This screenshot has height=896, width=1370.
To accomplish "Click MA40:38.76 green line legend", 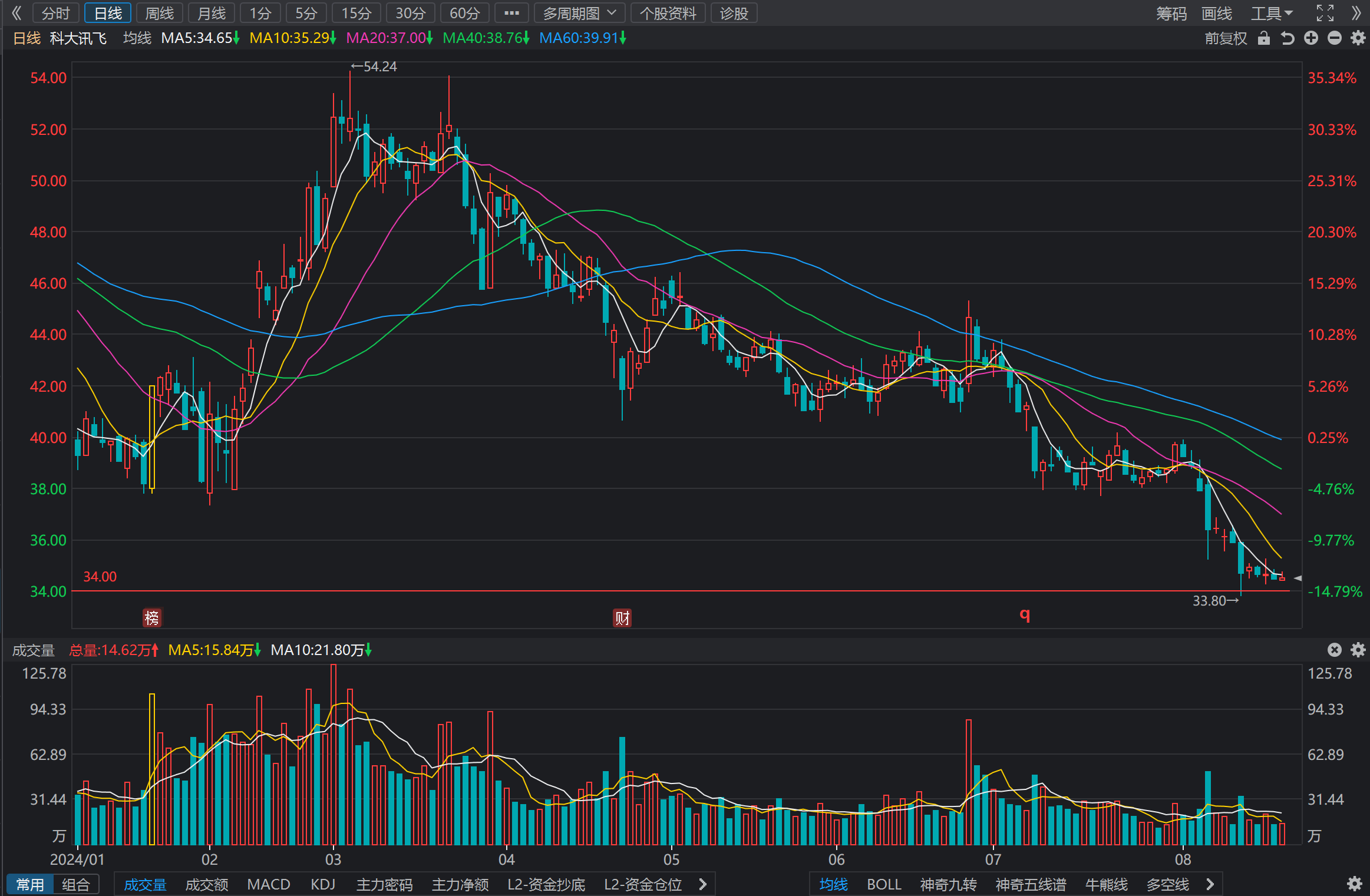I will (x=486, y=38).
